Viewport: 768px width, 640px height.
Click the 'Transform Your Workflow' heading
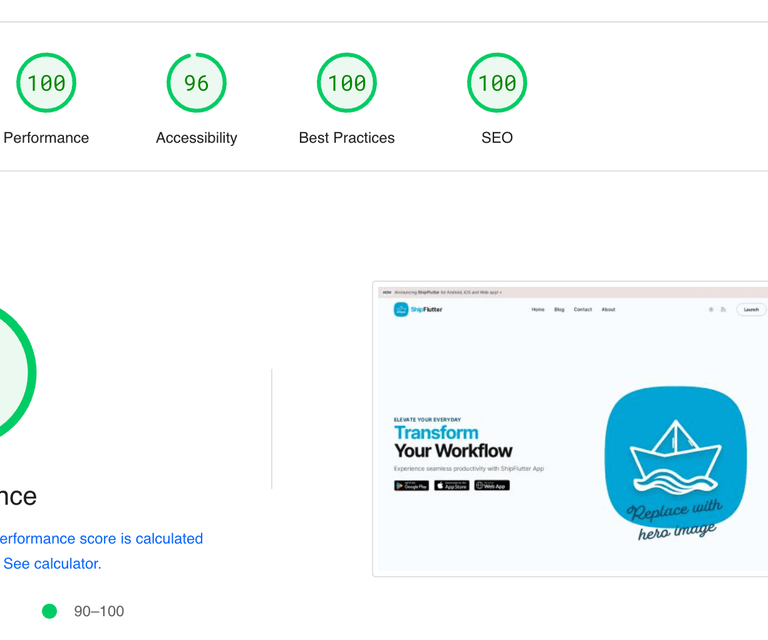click(x=453, y=442)
